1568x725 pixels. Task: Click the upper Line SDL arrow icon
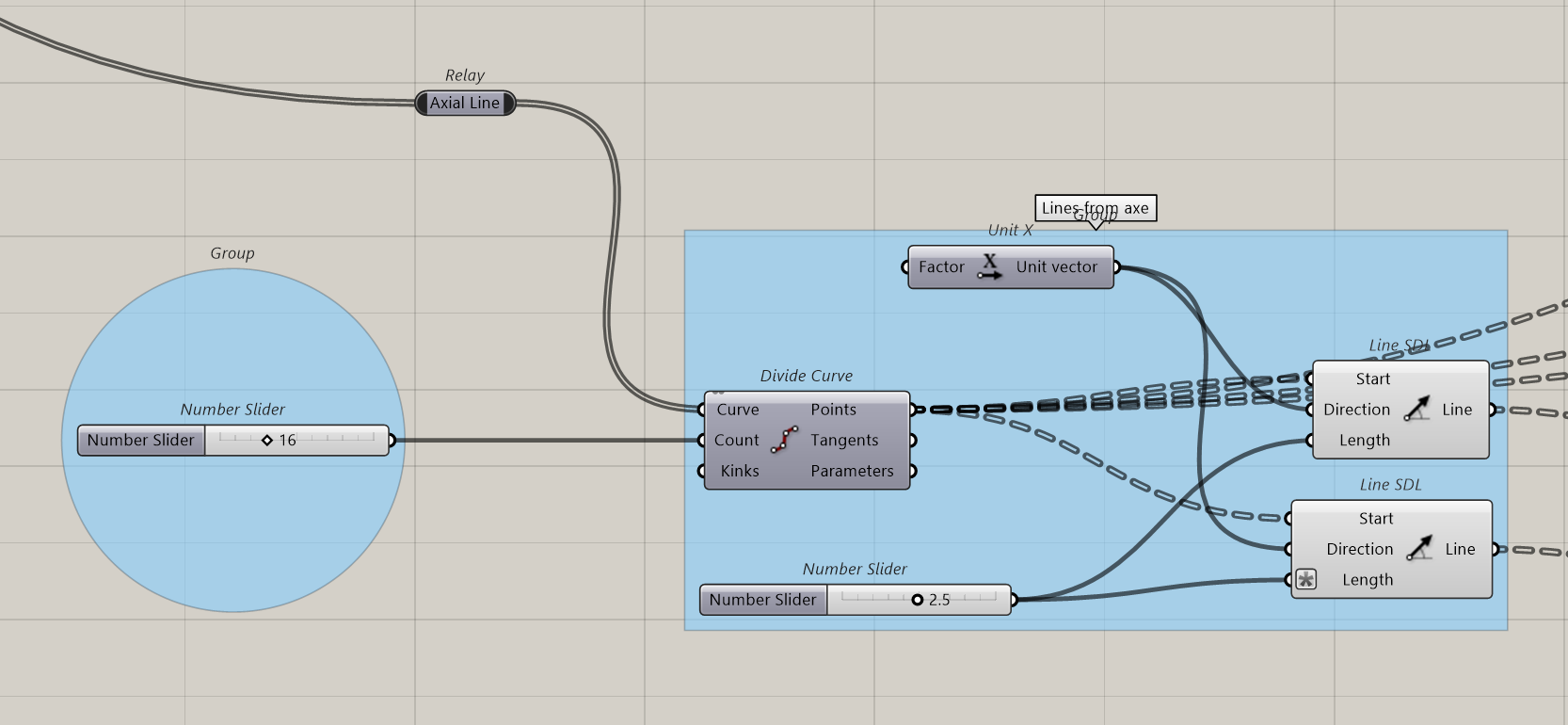click(x=1416, y=409)
